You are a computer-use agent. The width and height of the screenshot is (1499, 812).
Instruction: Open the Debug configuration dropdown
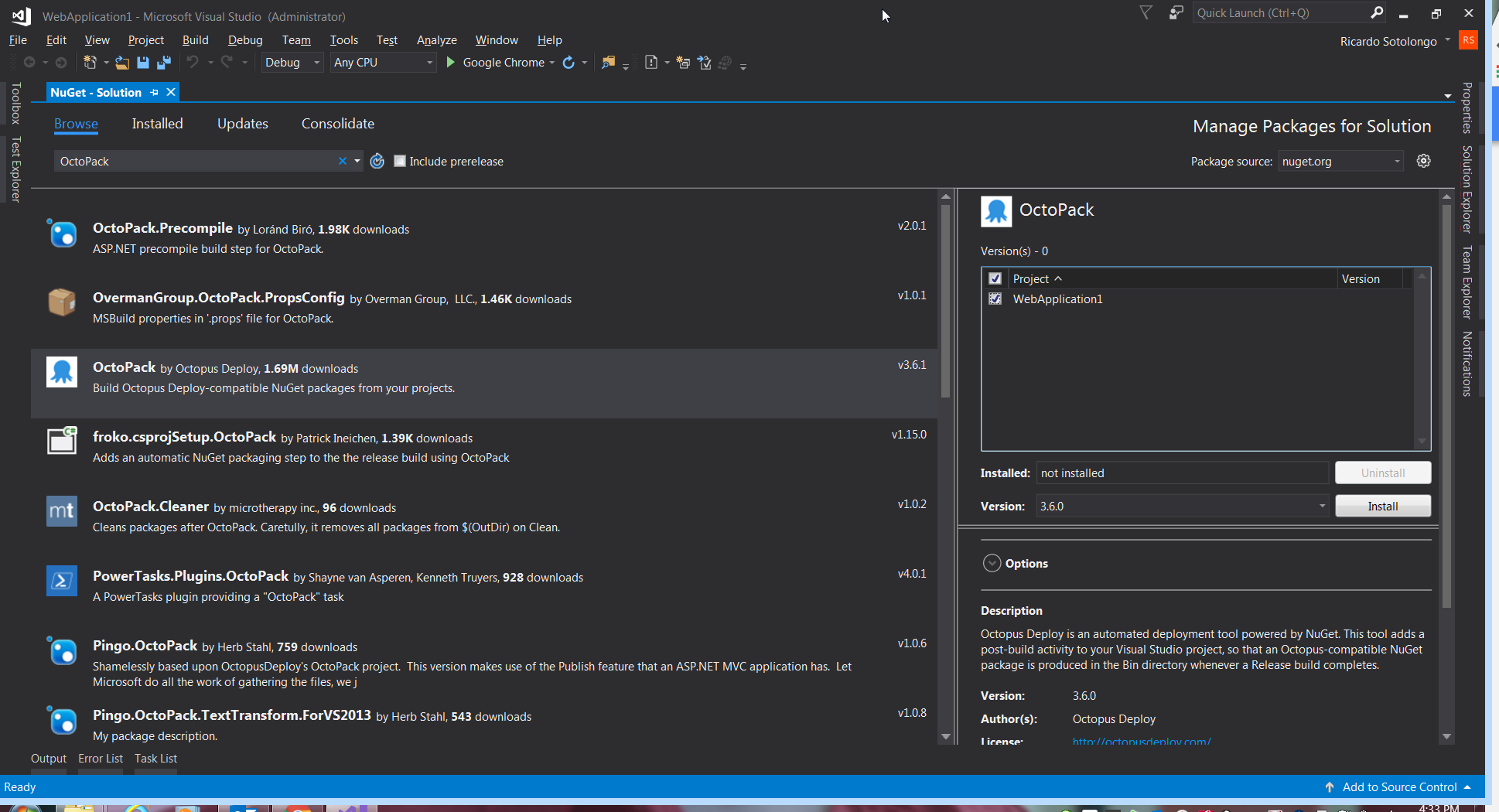pos(292,63)
